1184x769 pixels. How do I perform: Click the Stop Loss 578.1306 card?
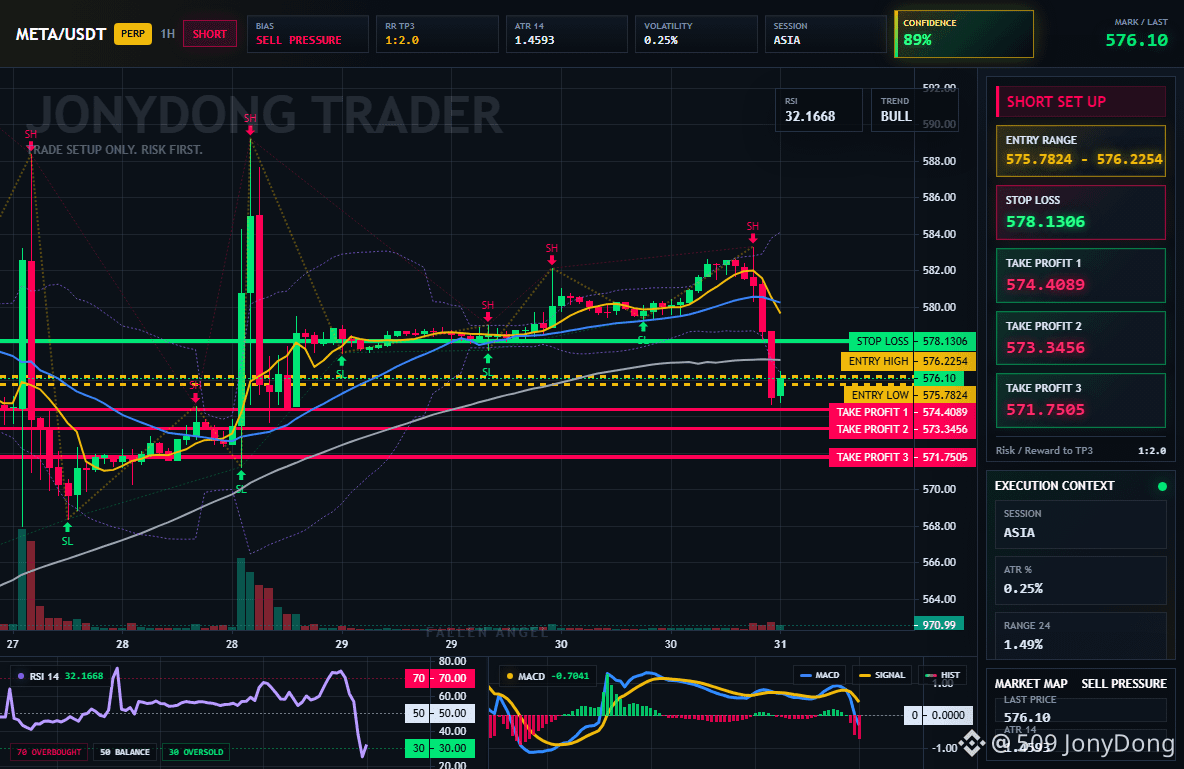(x=1081, y=212)
